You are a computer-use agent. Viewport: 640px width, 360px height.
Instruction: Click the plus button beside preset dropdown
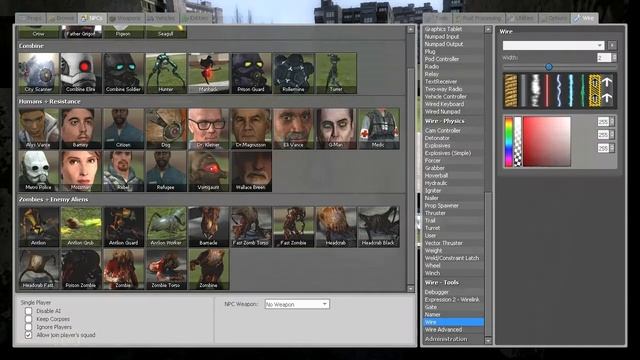(612, 45)
